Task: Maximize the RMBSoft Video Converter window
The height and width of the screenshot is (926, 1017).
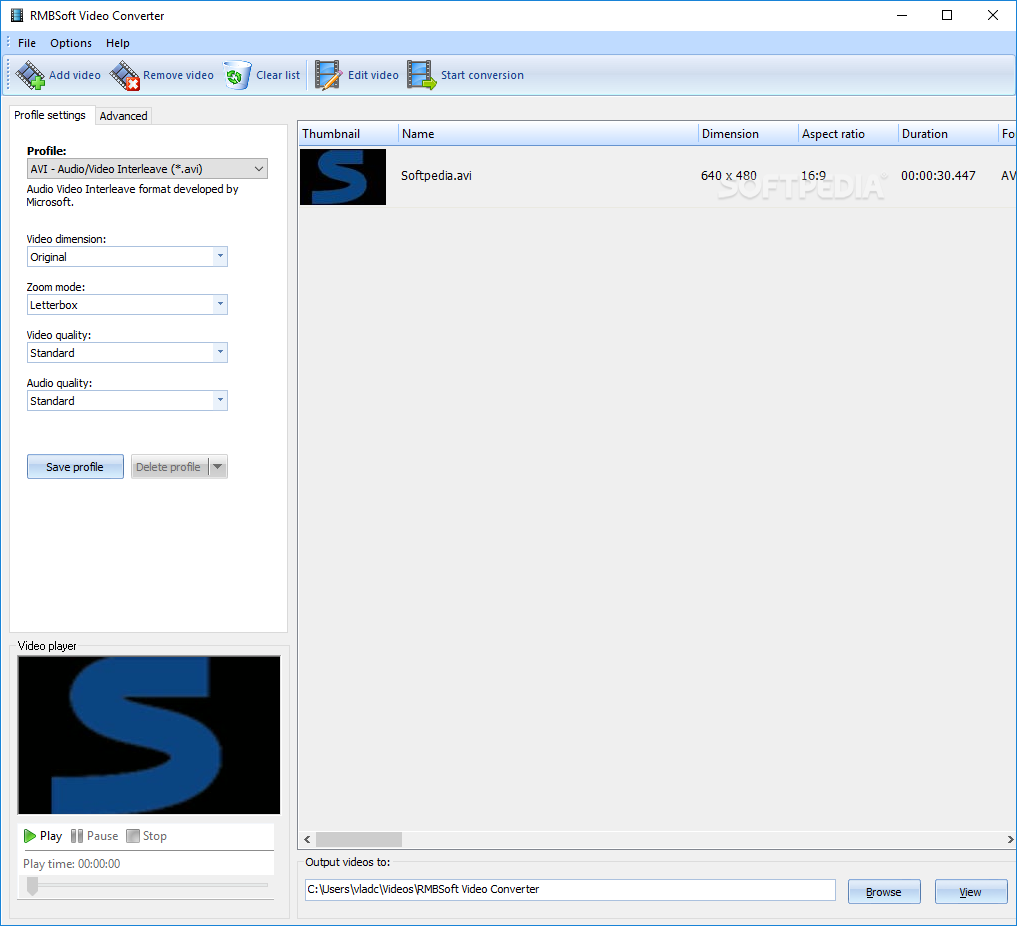Action: point(947,15)
